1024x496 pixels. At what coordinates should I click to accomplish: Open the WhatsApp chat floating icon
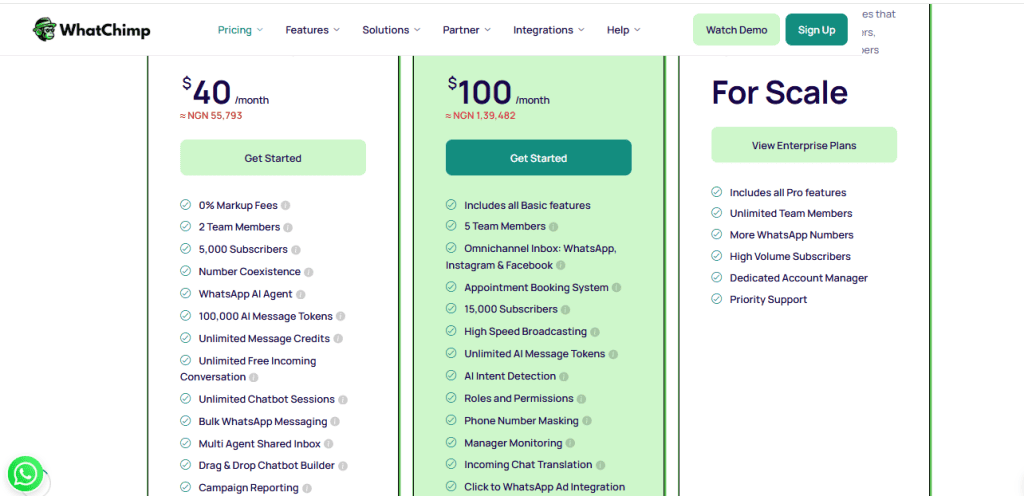pos(25,473)
